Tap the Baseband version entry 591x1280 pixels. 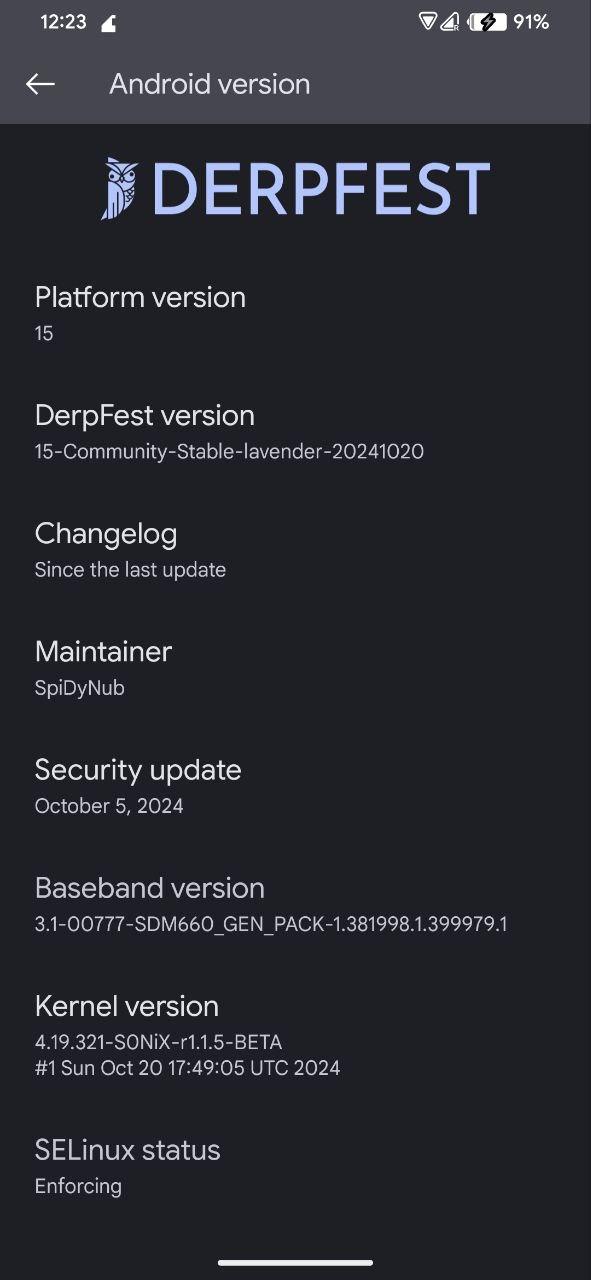(295, 904)
